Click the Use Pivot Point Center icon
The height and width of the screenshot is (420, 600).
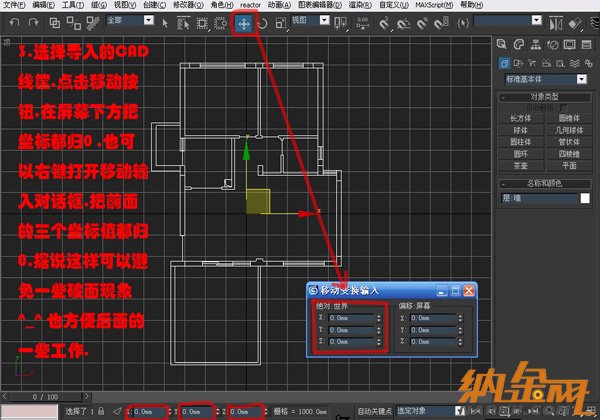point(340,23)
